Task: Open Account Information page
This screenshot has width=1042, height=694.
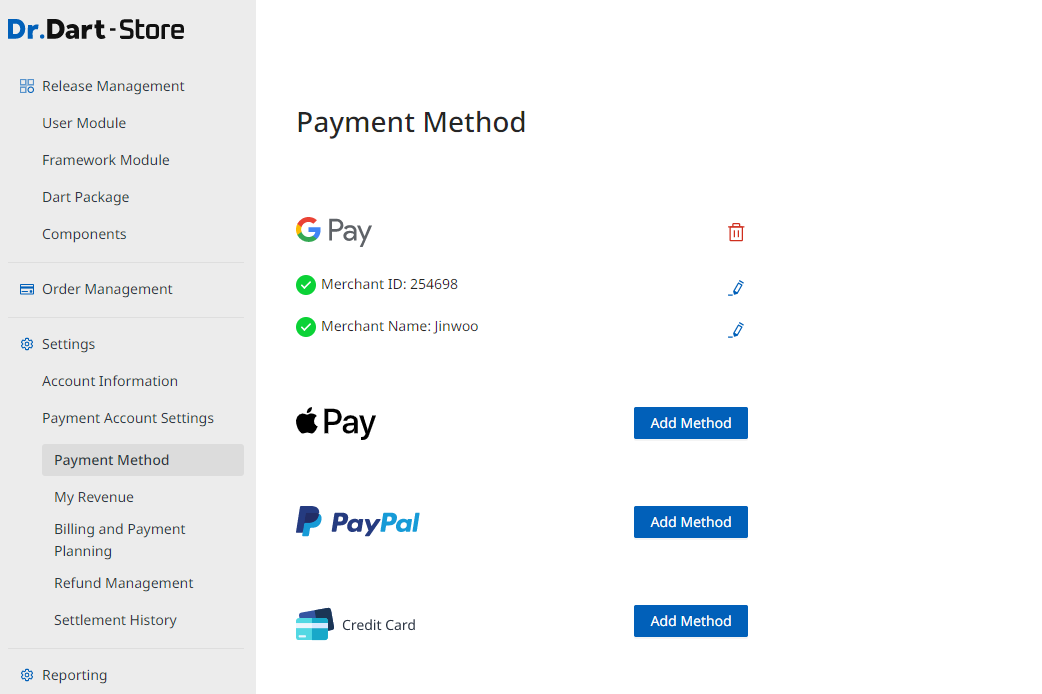Action: (x=110, y=381)
